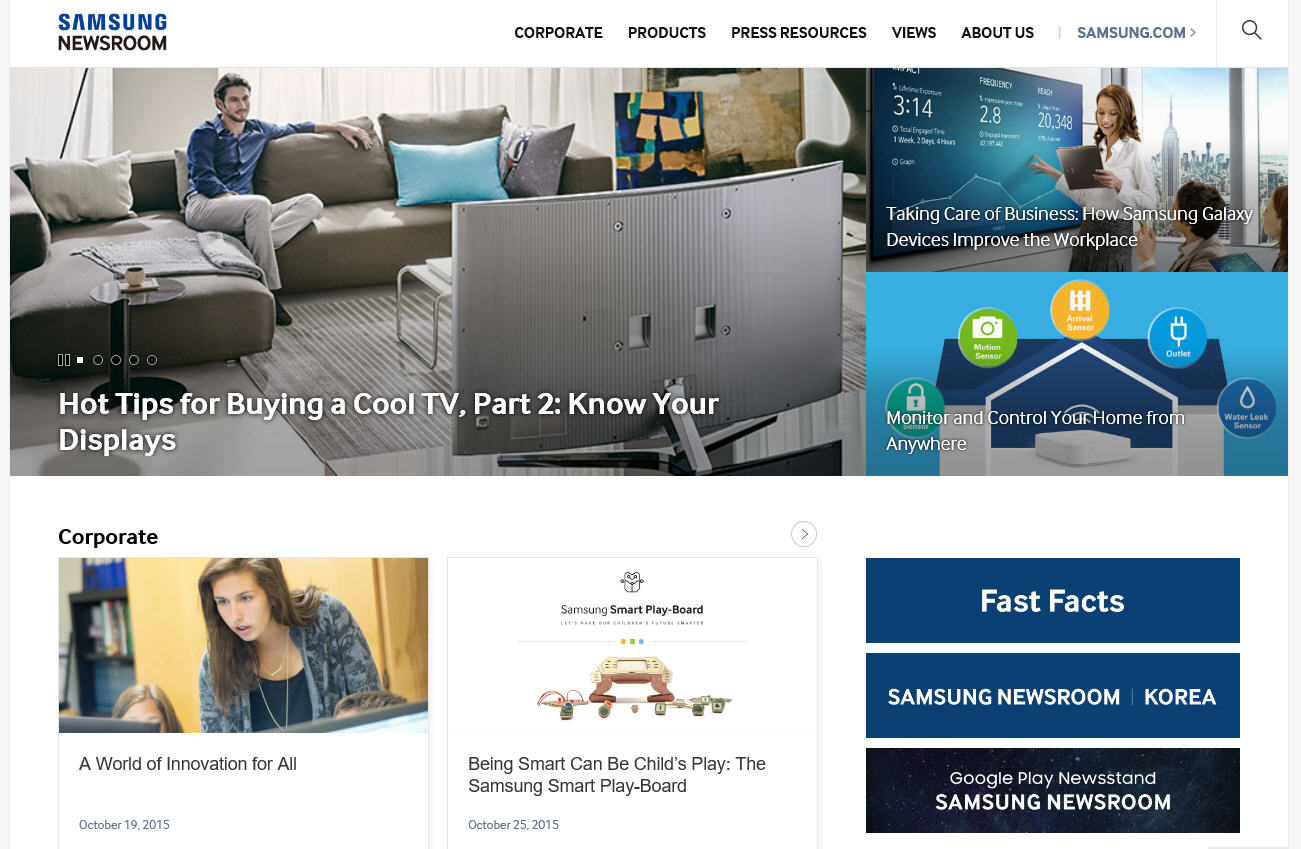Pause the hero slideshow
Viewport: 1301px width, 849px height.
tap(64, 360)
